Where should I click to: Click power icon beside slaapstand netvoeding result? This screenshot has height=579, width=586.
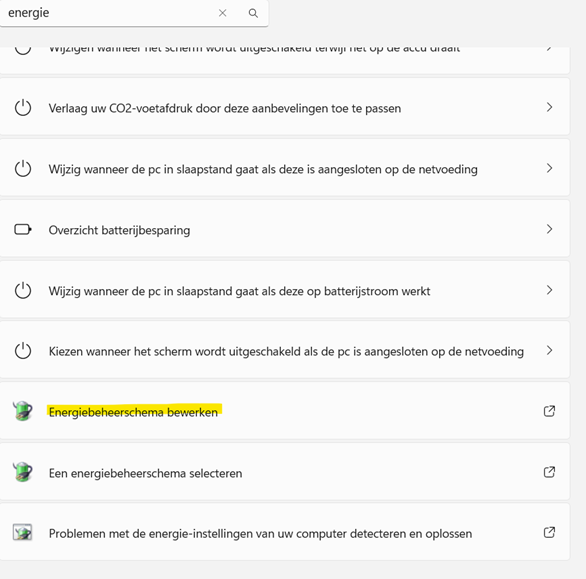click(23, 169)
